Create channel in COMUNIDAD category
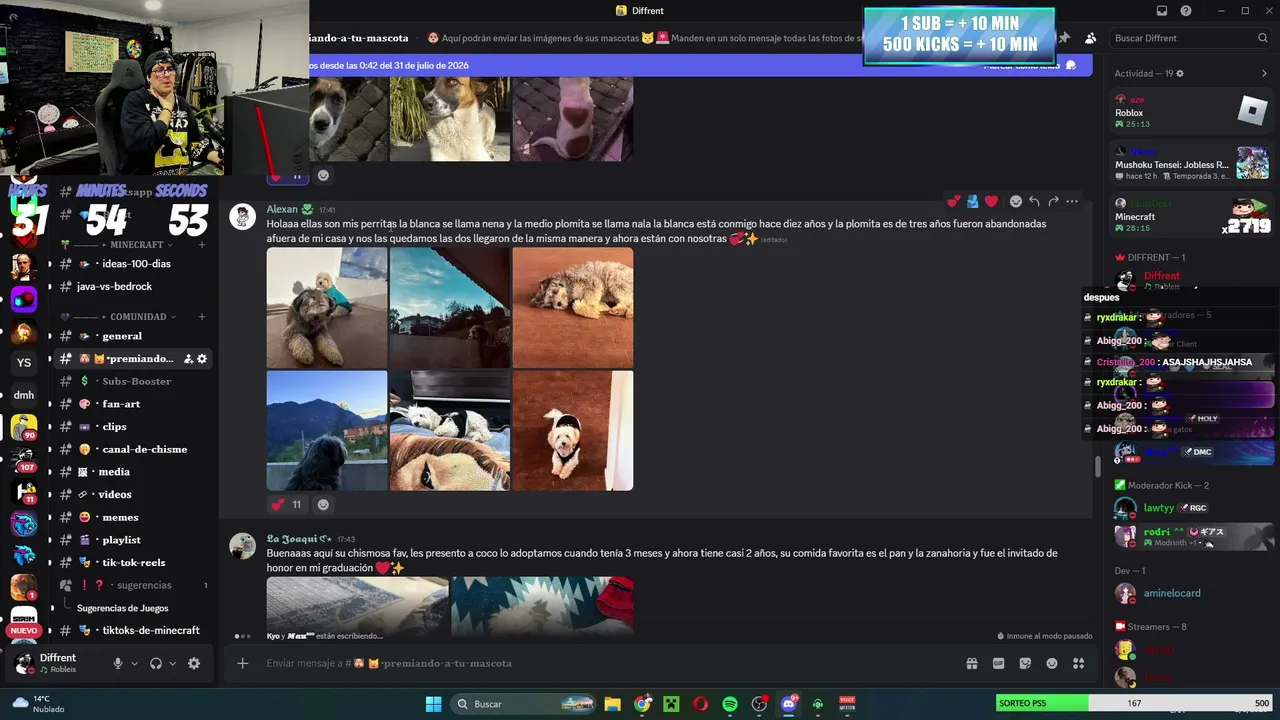Image resolution: width=1280 pixels, height=720 pixels. tap(202, 317)
